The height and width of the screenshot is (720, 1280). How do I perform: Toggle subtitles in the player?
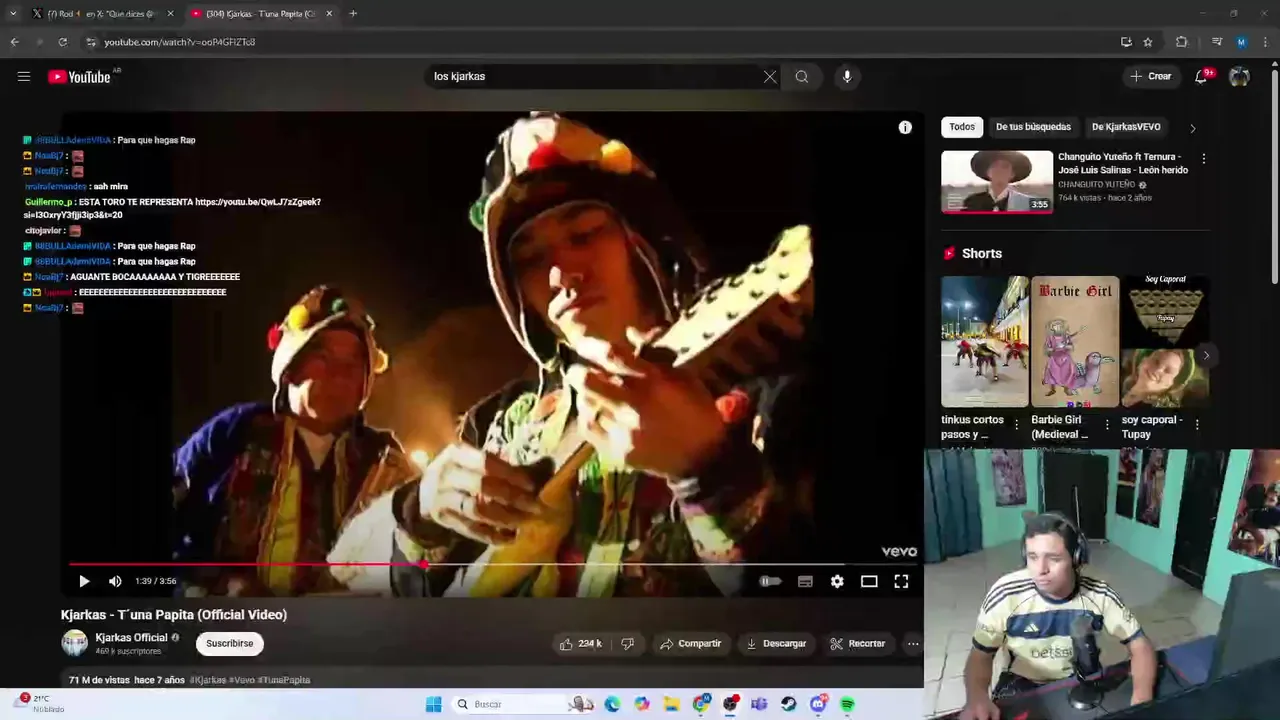(x=805, y=581)
